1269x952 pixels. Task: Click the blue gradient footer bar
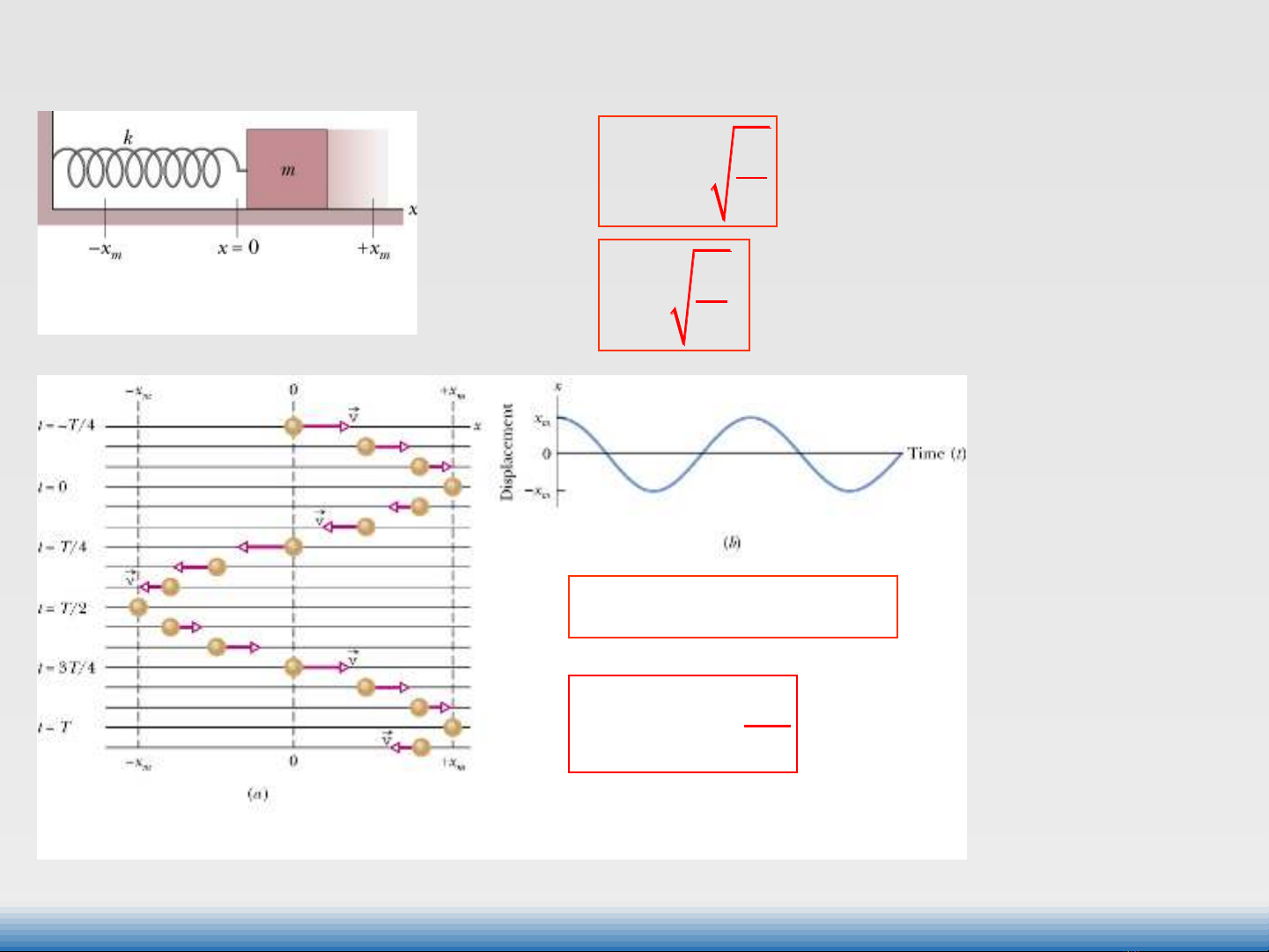pyautogui.click(x=634, y=929)
